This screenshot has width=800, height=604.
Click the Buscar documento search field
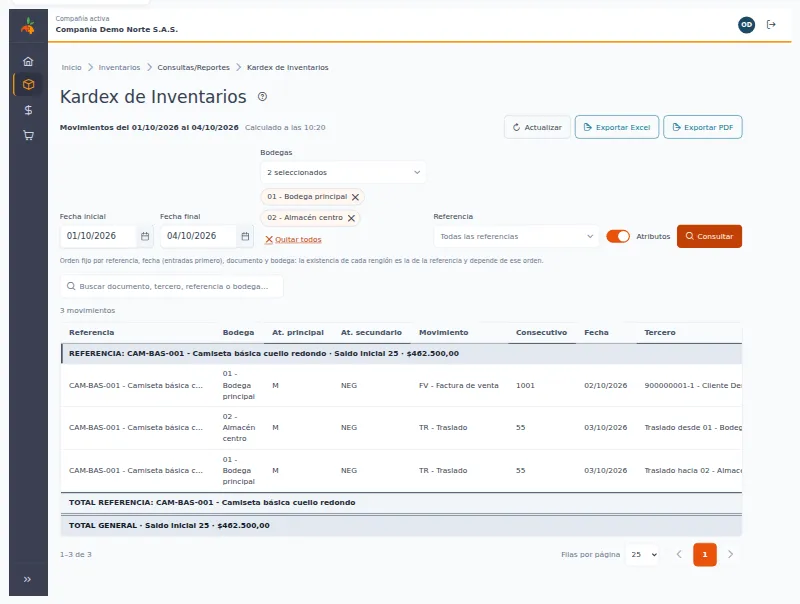[171, 286]
